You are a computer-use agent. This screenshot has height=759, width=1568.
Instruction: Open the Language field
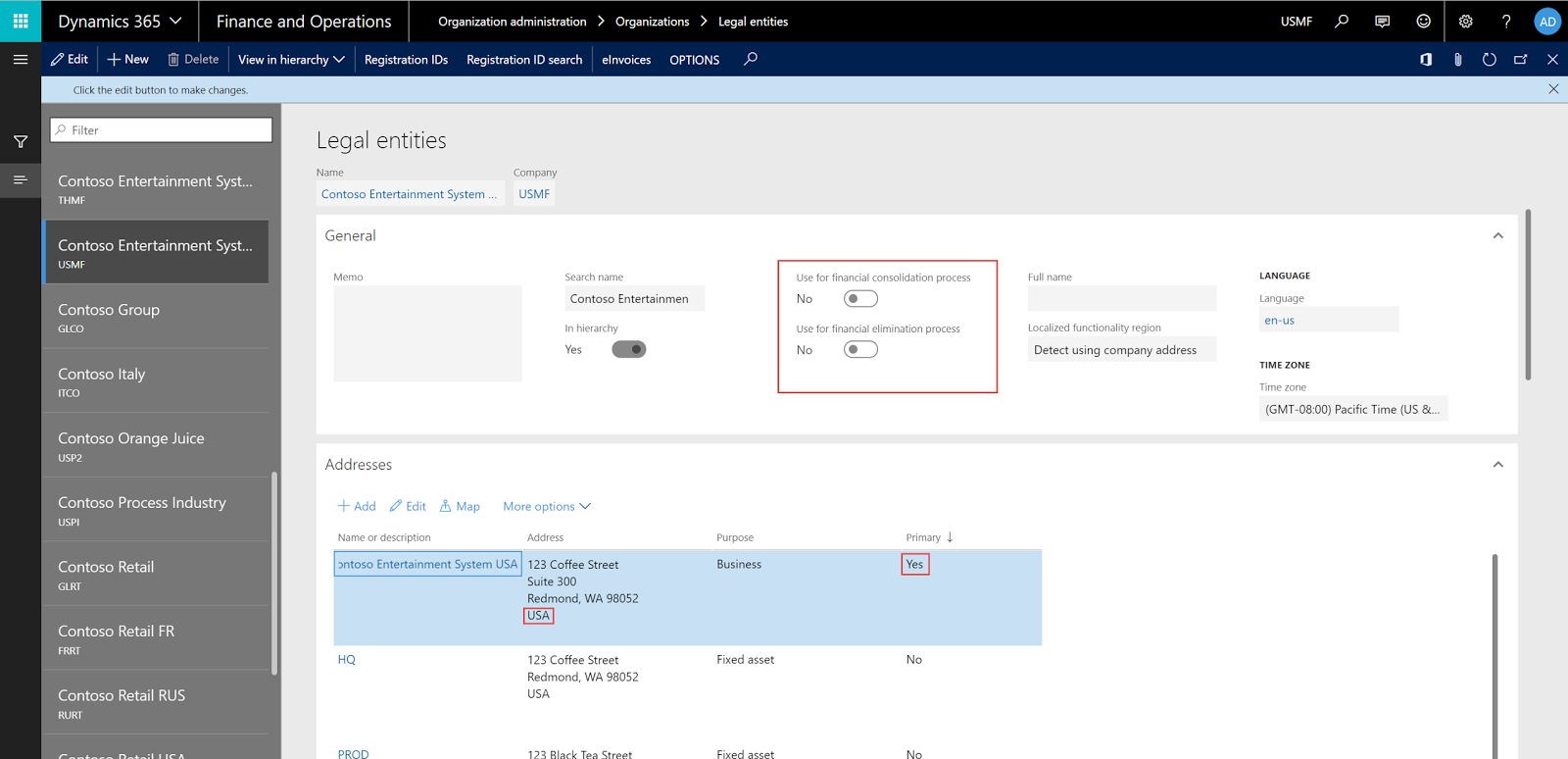[x=1329, y=320]
